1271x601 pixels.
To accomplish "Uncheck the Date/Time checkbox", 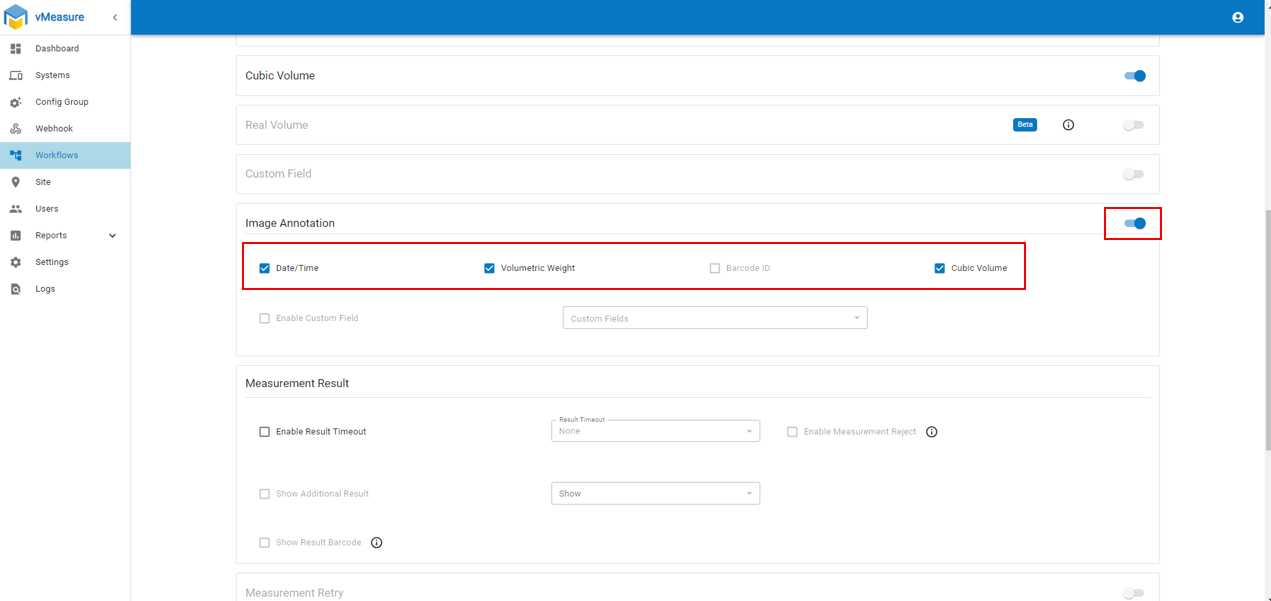I will (265, 268).
